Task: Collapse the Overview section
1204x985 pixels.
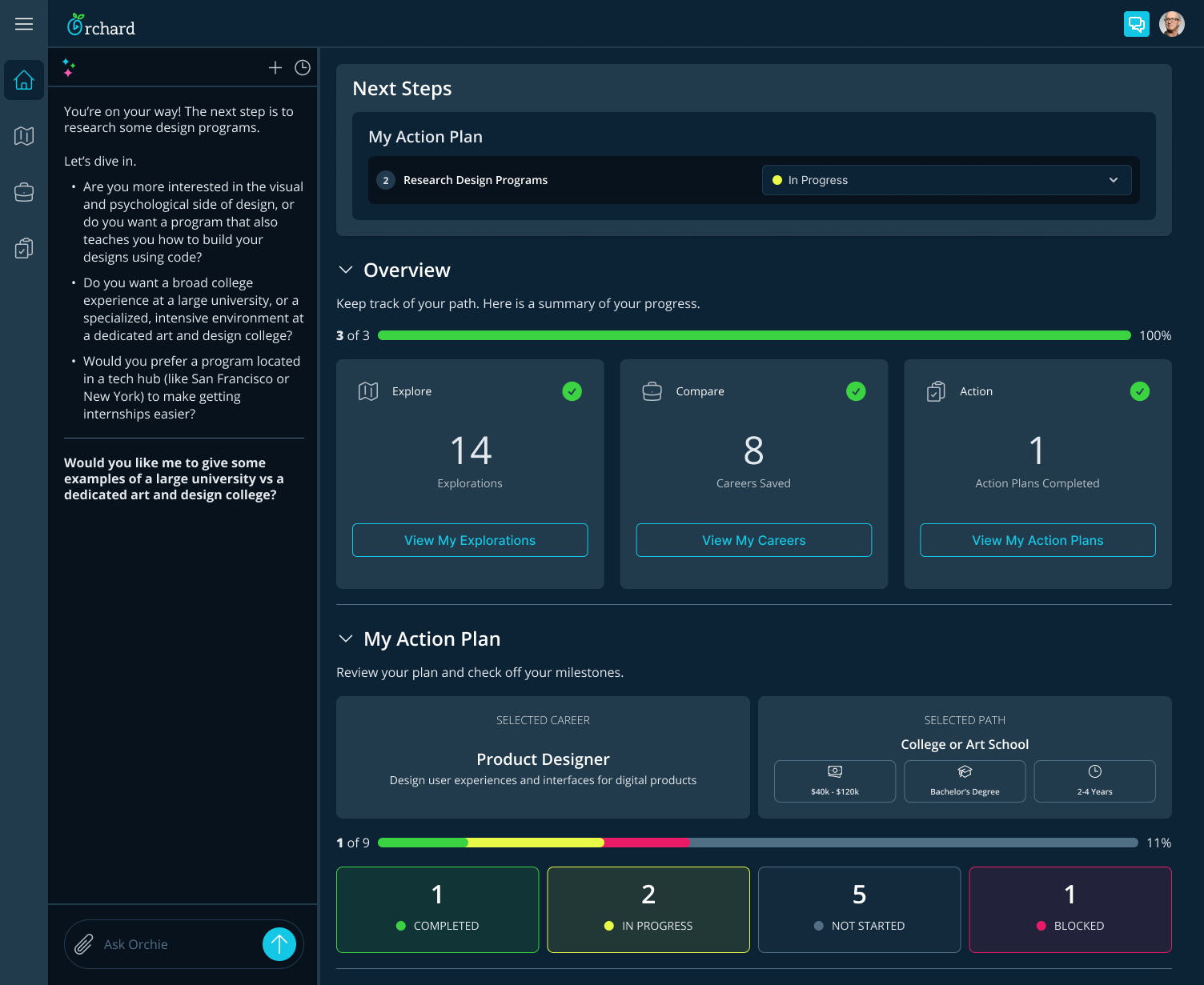Action: pyautogui.click(x=346, y=270)
